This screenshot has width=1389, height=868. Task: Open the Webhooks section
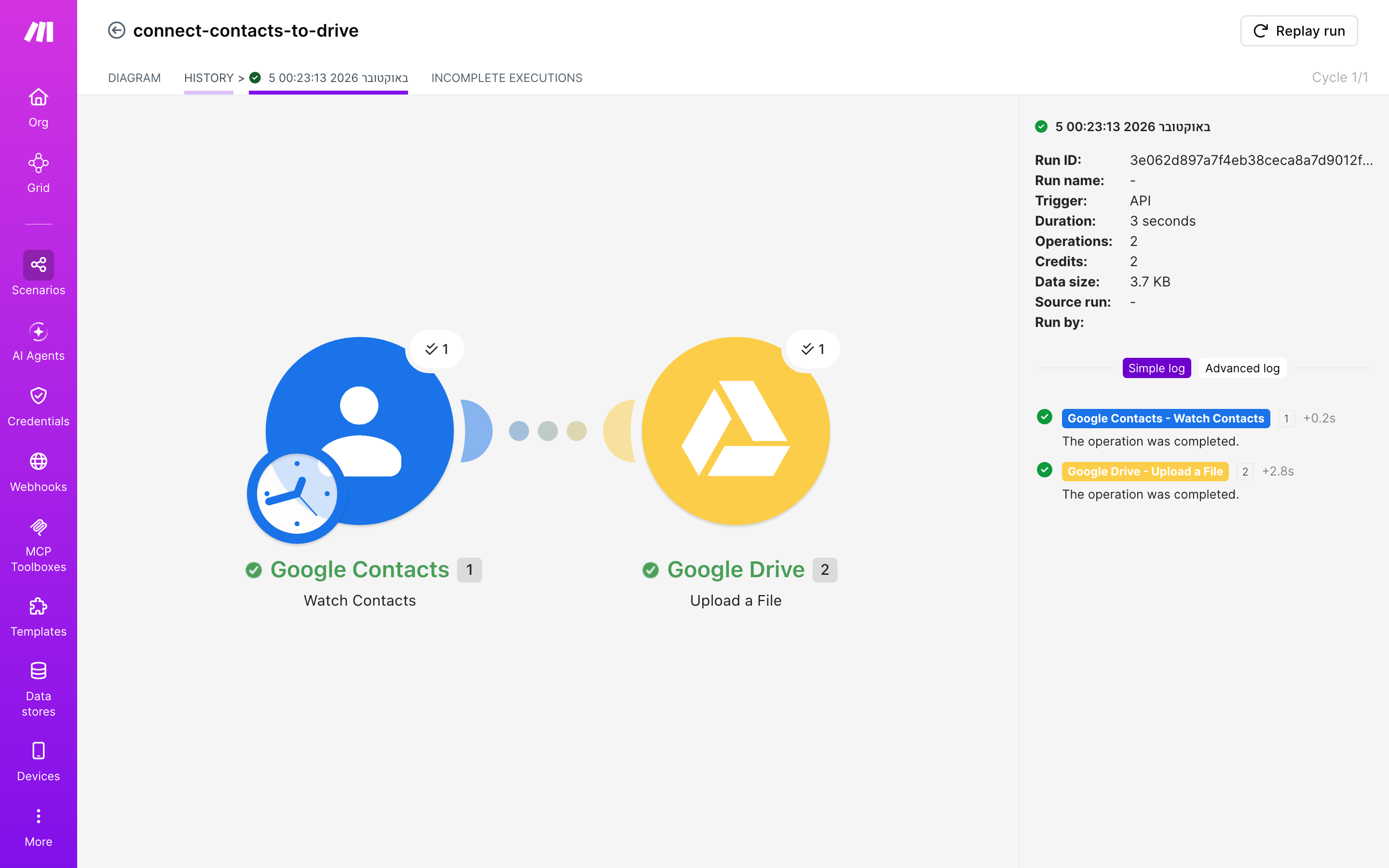pos(39,473)
